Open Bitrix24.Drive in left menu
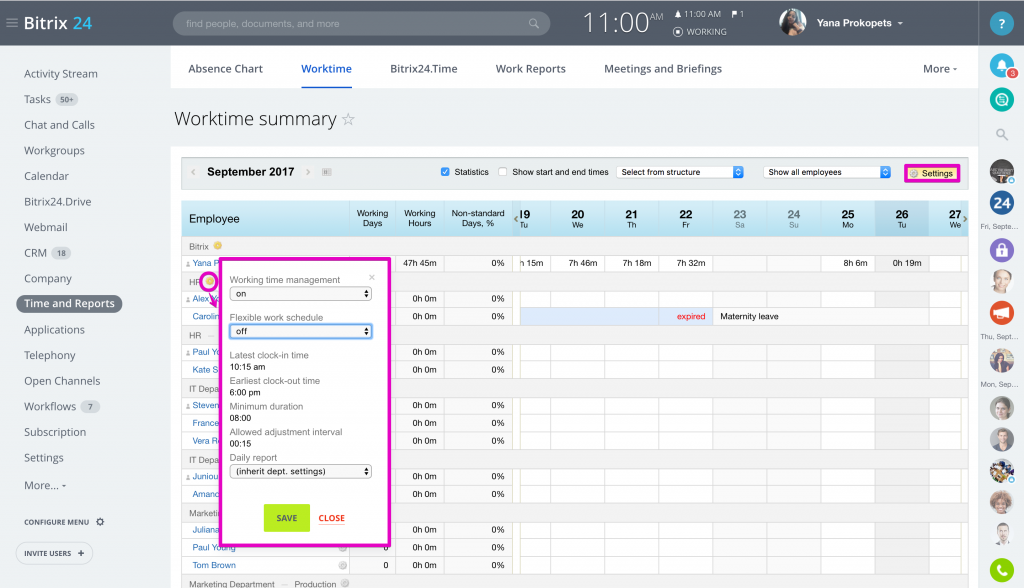Screen dimensions: 1024x588 click(57, 202)
